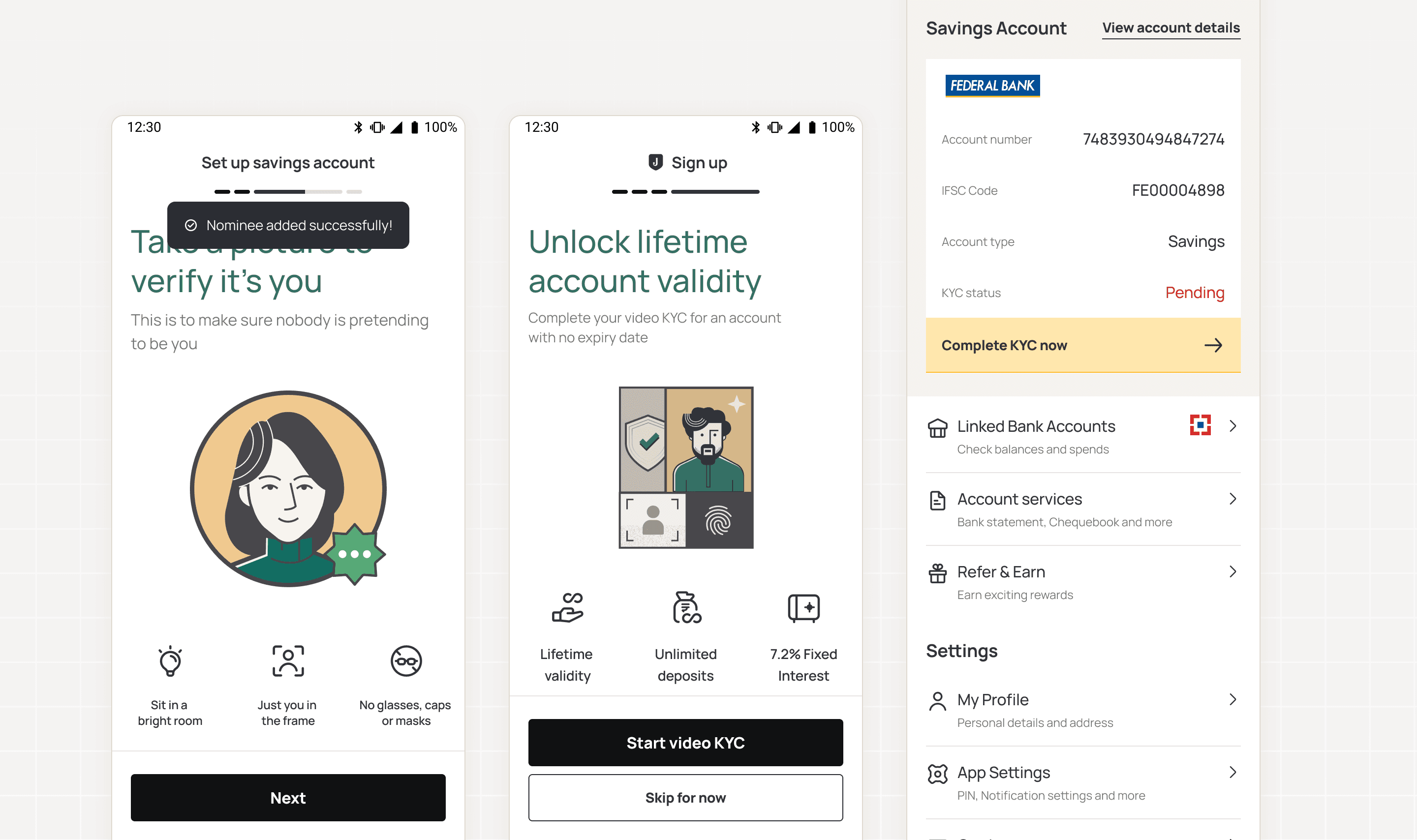1417x840 pixels.
Task: Click the face-in-frame icon
Action: tap(288, 660)
